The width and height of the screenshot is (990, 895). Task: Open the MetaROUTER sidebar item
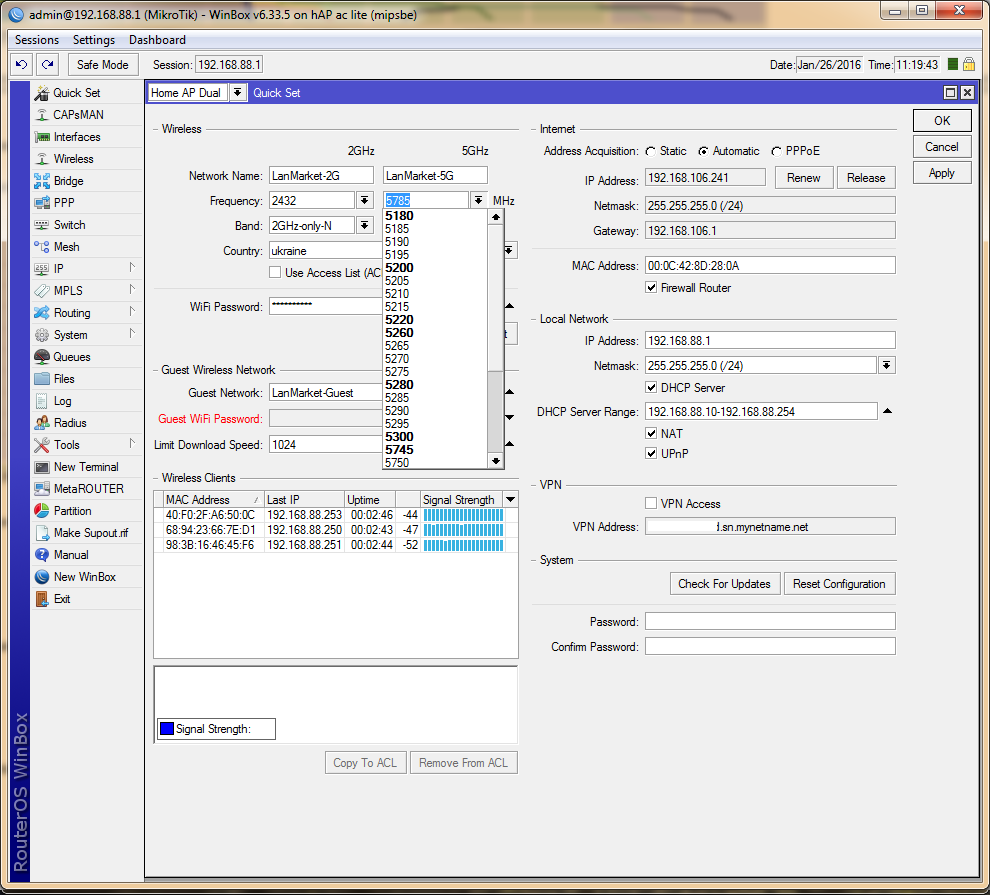pos(88,489)
